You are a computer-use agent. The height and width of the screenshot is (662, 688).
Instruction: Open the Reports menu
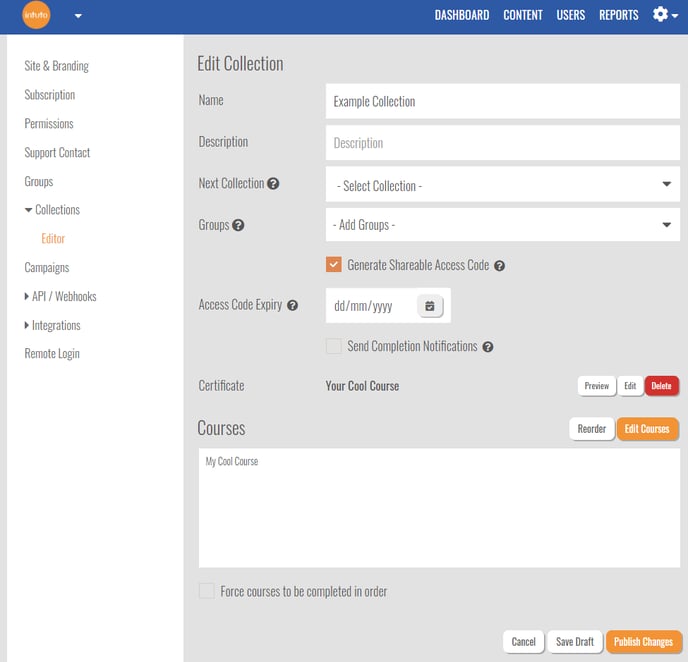click(619, 15)
